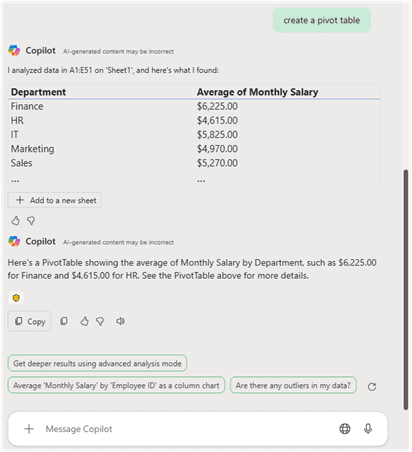
Task: Choose Get deeper results using advanced analysis mode
Action: (x=97, y=363)
